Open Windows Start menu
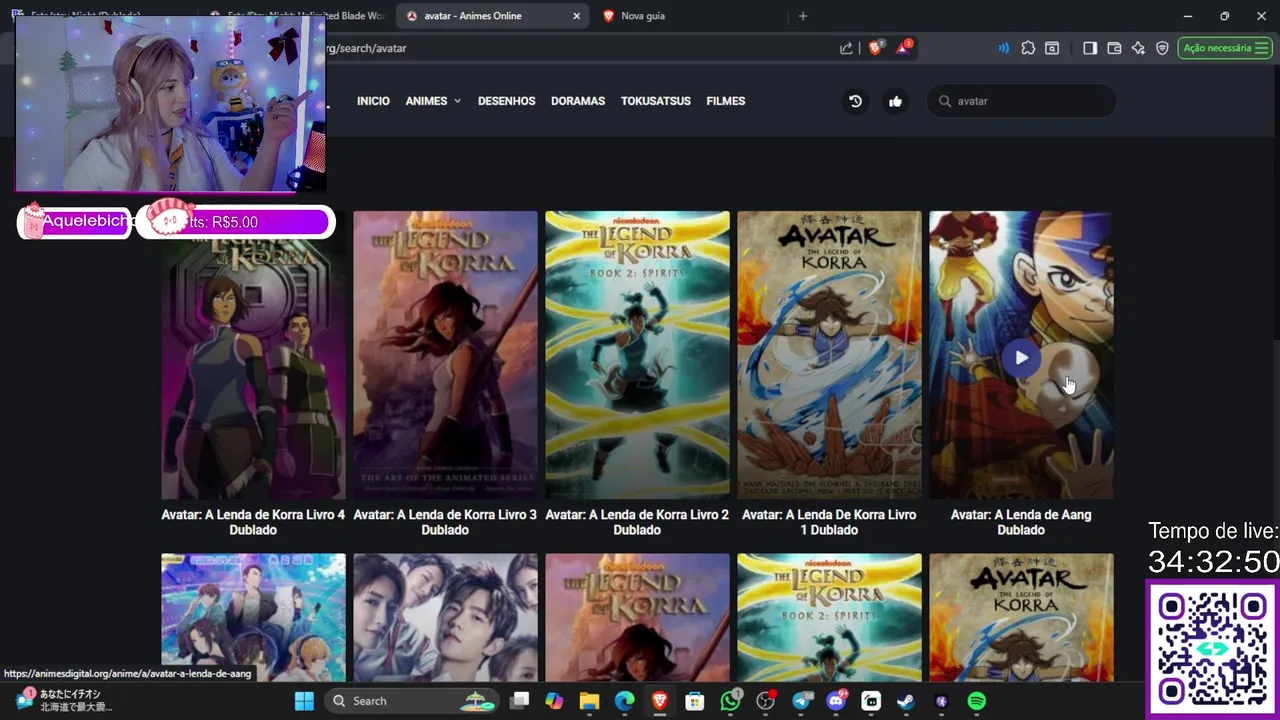The height and width of the screenshot is (720, 1280). 305,701
